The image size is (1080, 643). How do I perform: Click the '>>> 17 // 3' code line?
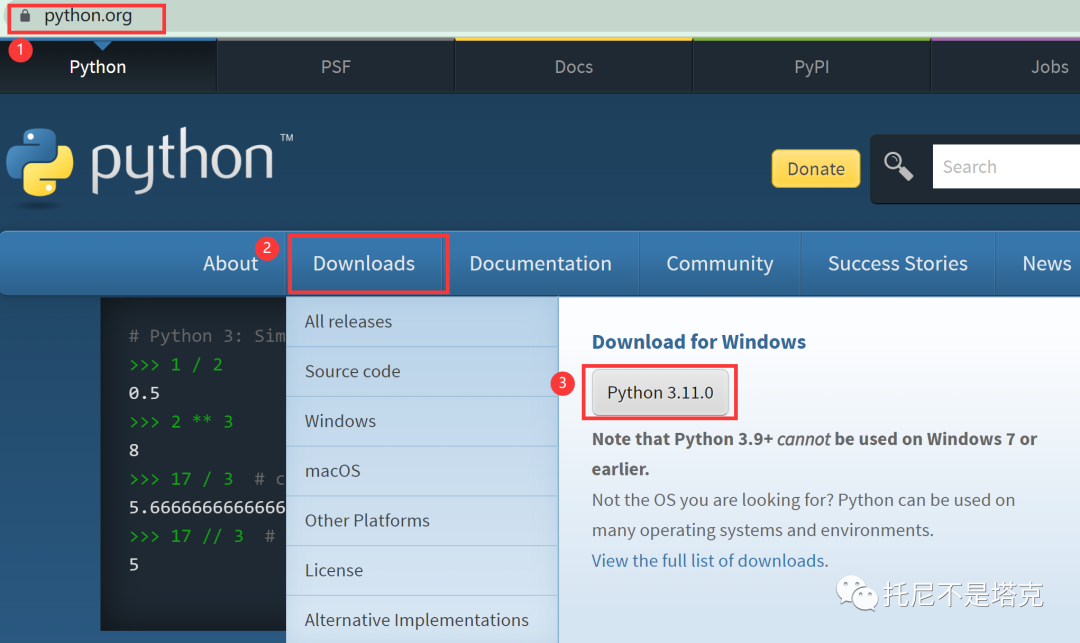click(202, 536)
